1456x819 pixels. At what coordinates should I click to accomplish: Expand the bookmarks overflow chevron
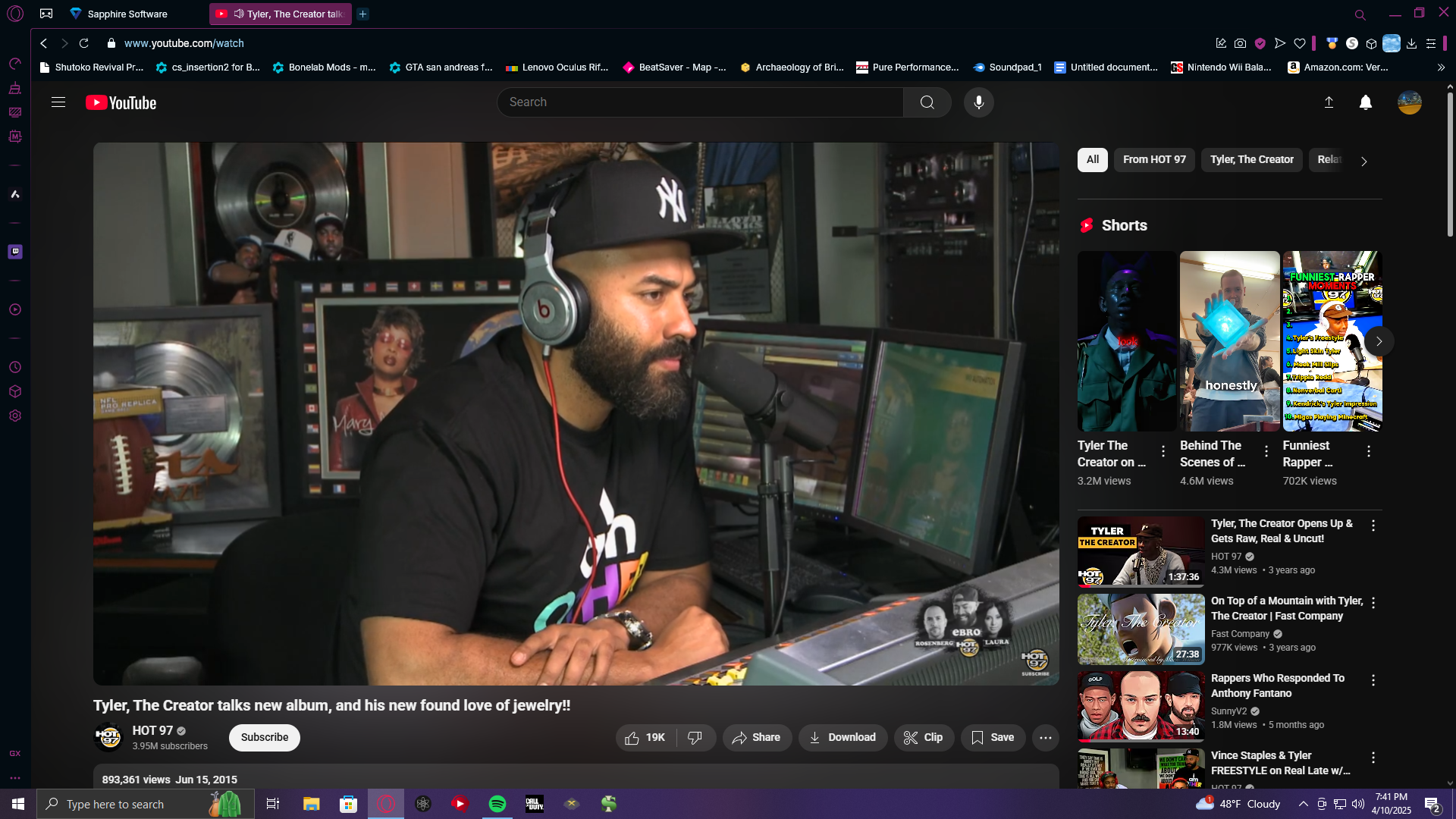point(1441,67)
